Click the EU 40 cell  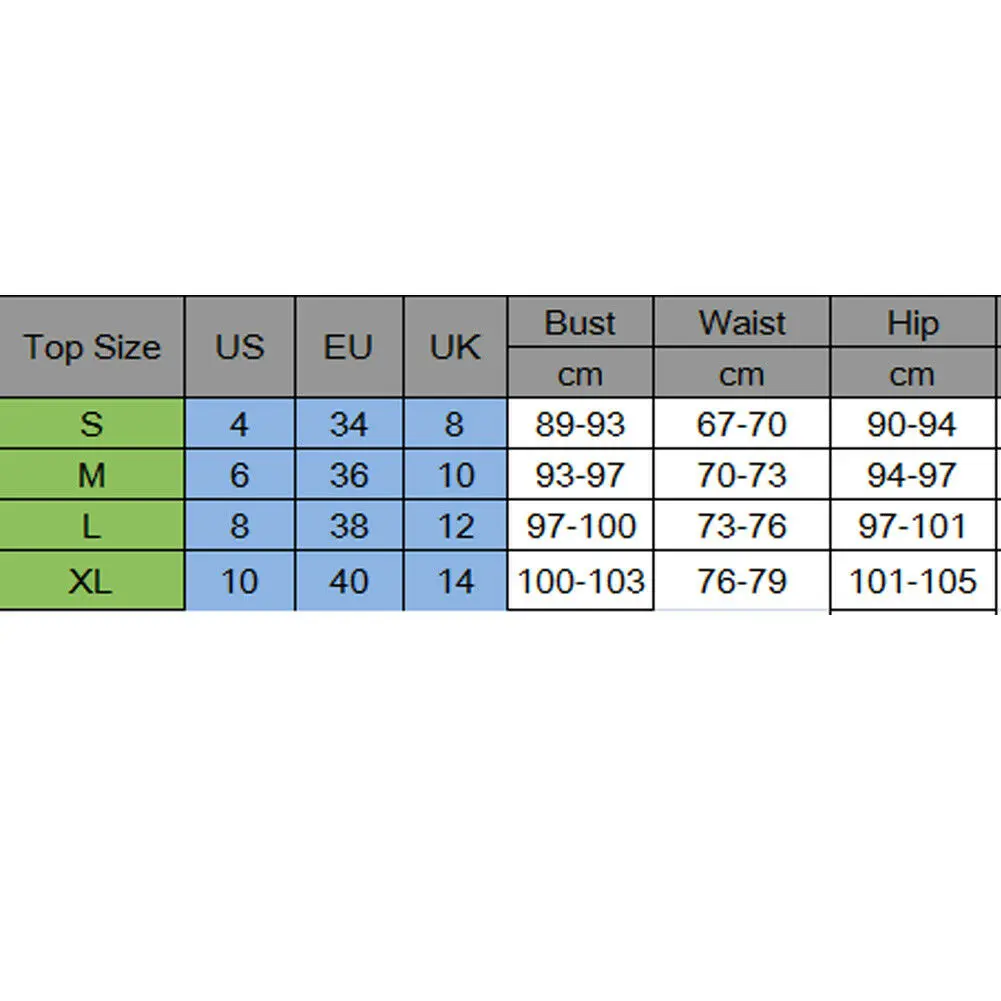[x=349, y=581]
